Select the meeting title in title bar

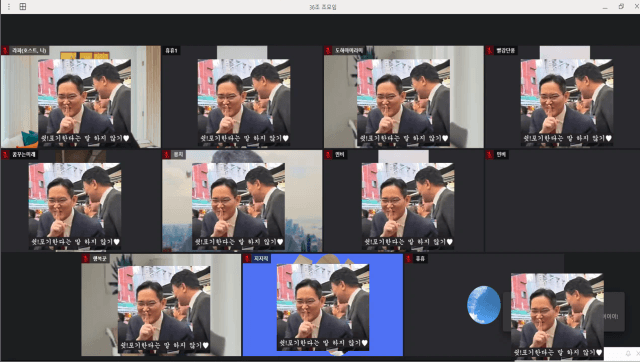pos(323,7)
